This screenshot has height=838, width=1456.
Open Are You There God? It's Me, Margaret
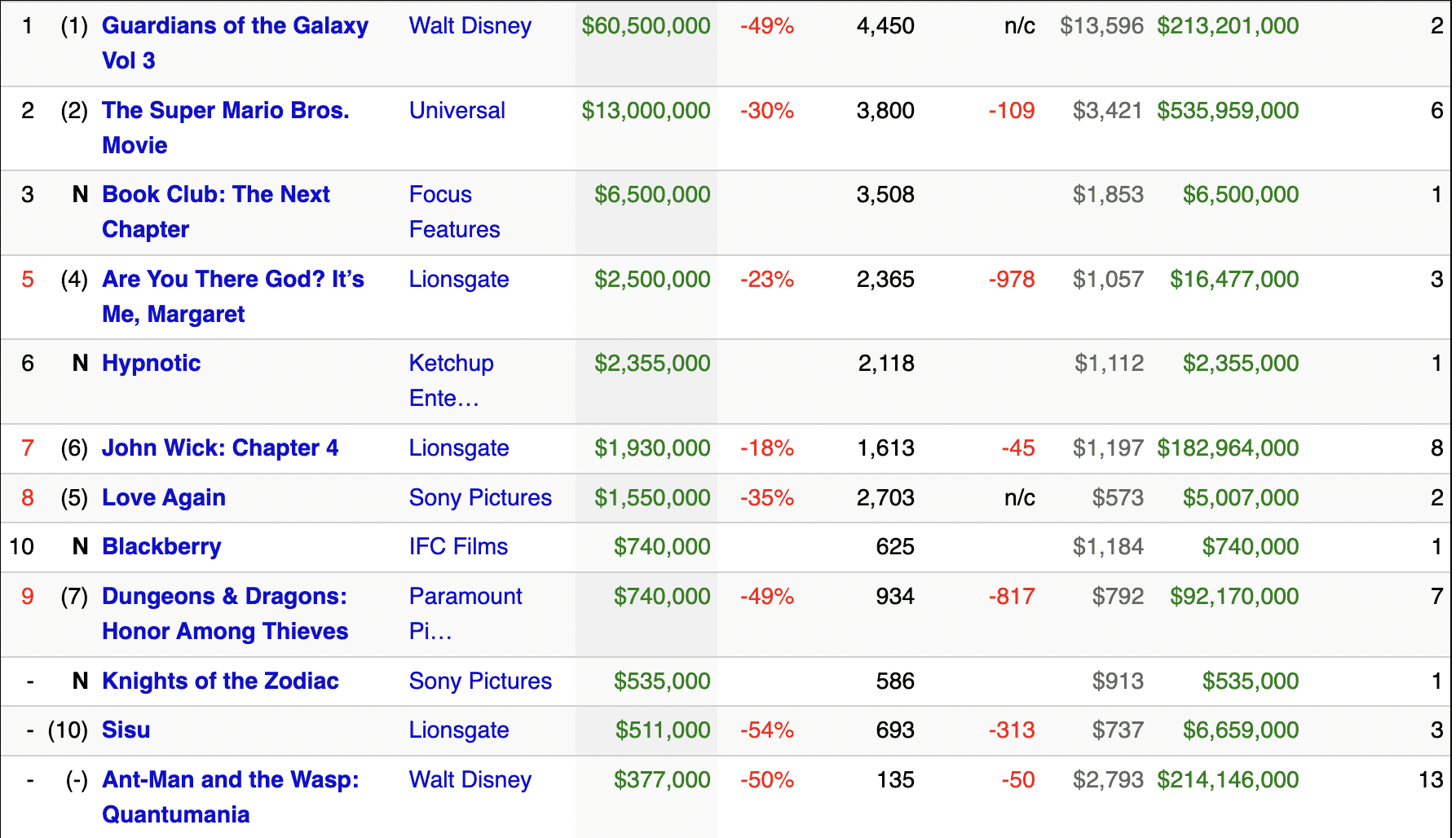pos(233,297)
